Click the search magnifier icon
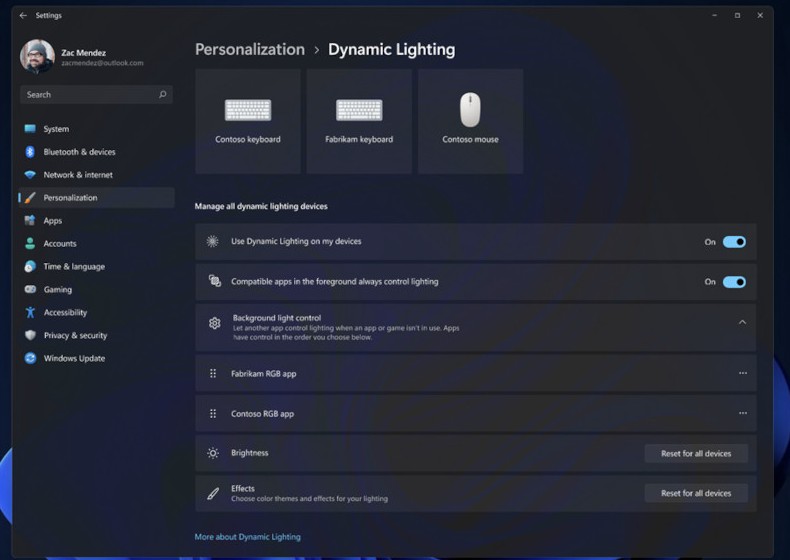The image size is (790, 560). [x=163, y=94]
